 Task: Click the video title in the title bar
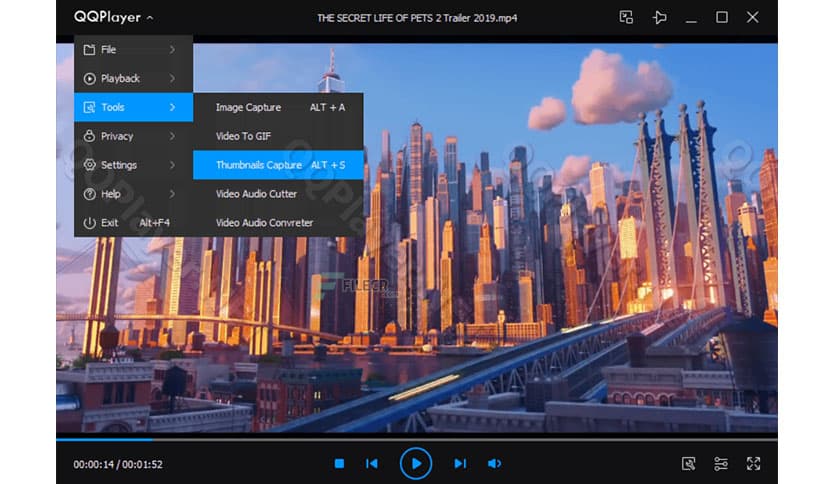(x=417, y=18)
